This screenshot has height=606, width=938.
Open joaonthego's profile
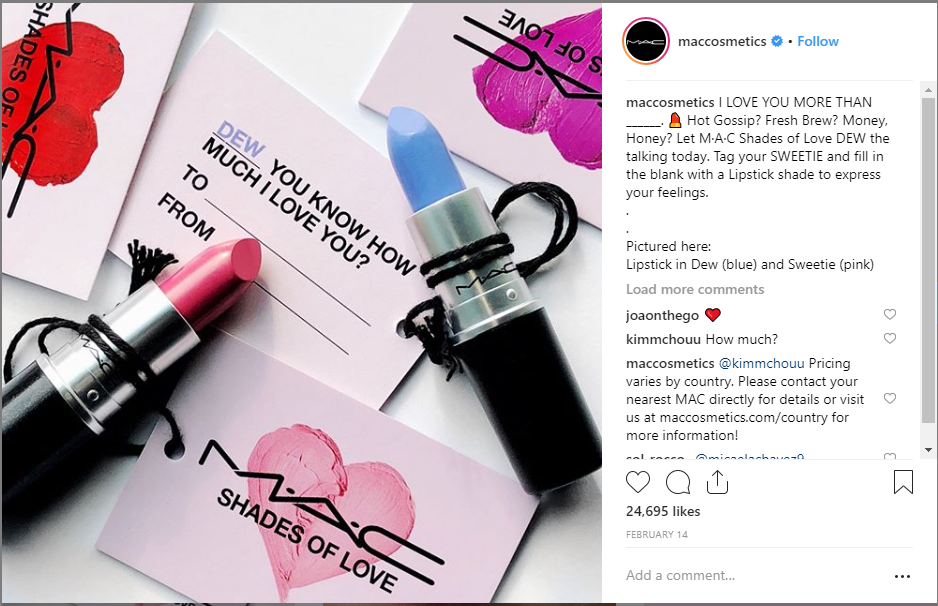(x=662, y=315)
